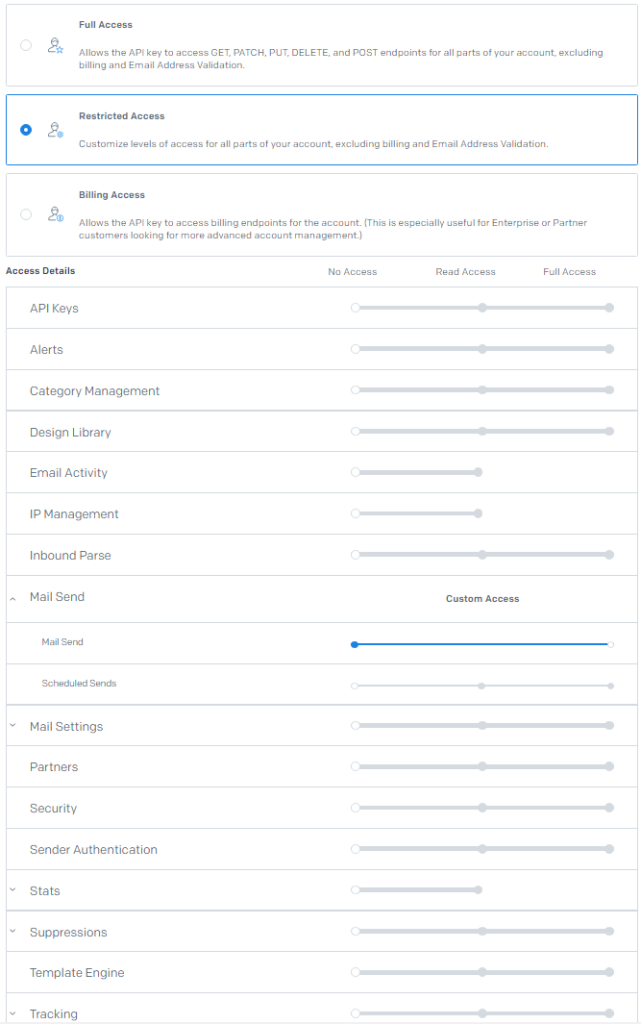Expand the Tracking section chevron
641x1024 pixels.
(12, 1014)
